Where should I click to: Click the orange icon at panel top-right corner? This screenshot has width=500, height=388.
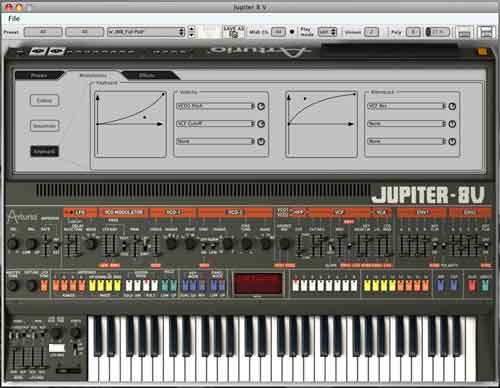pyautogui.click(x=482, y=51)
